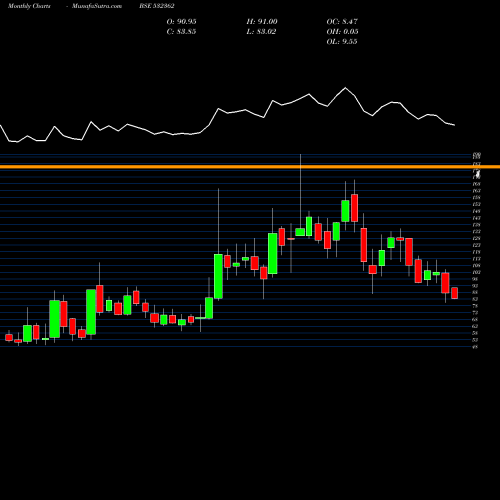Screen dimensions: 500x500
Task: Click the close value "C: 83.85"
Action: [181, 32]
